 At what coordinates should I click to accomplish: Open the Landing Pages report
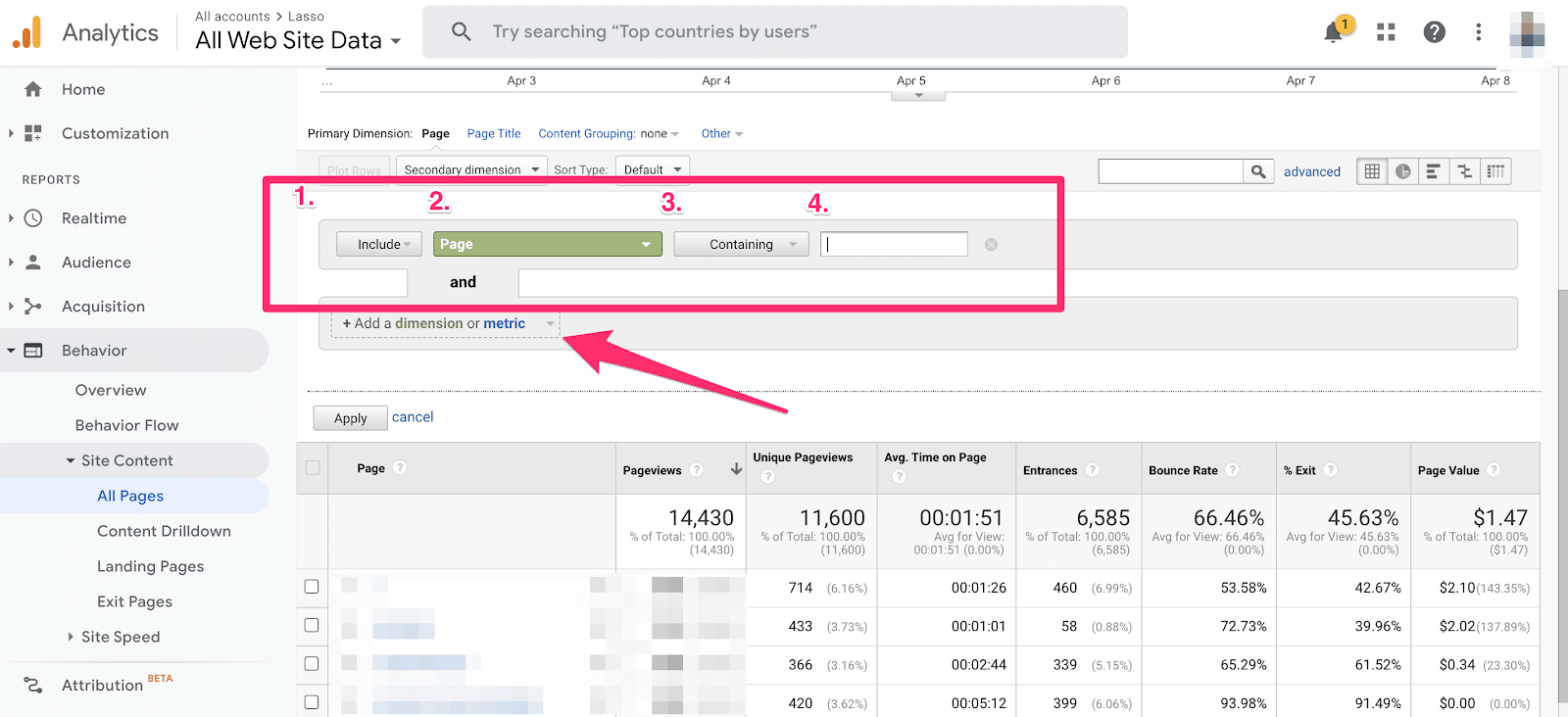click(x=151, y=566)
